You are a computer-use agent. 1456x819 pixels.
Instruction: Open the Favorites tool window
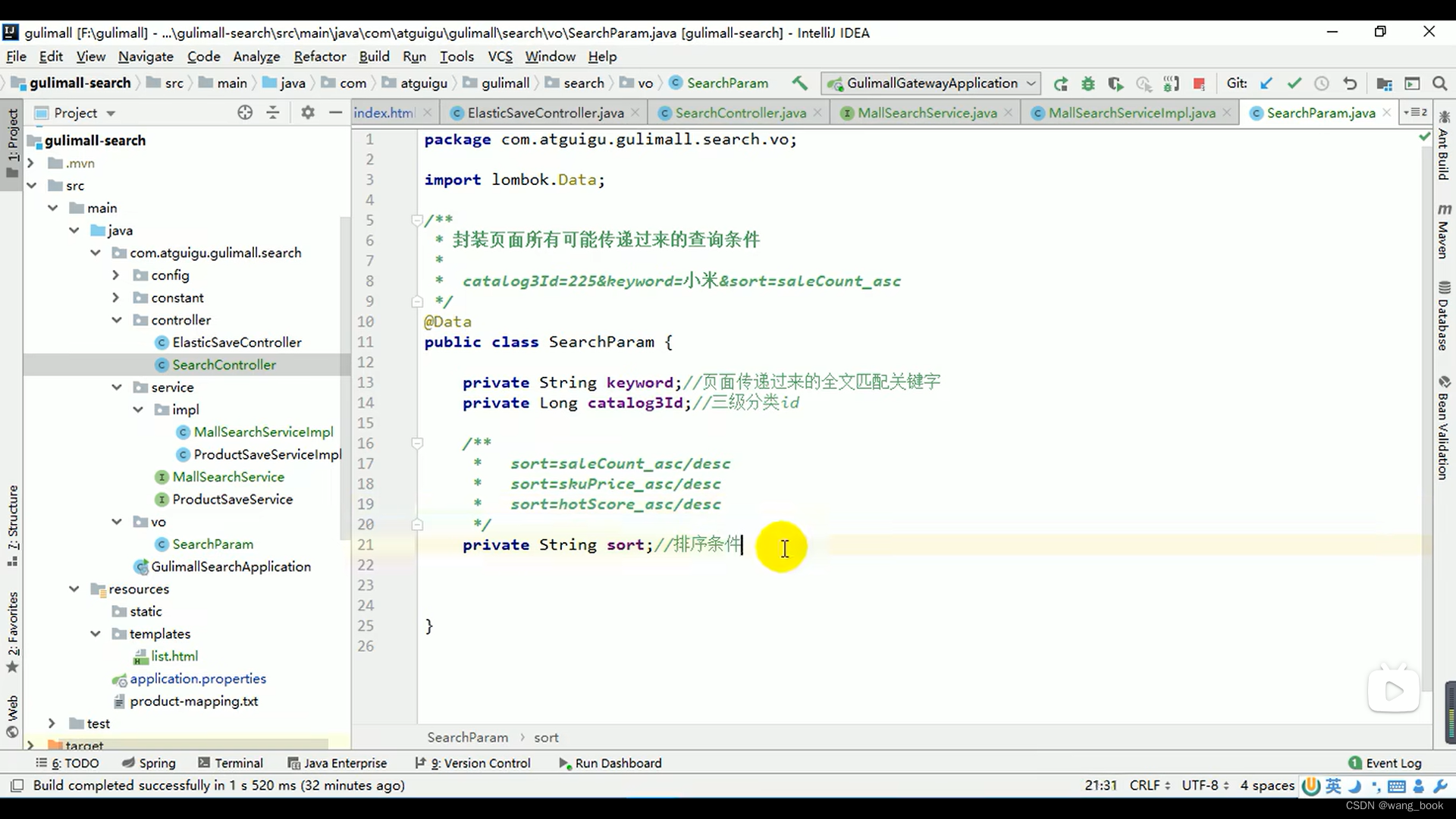(13, 632)
